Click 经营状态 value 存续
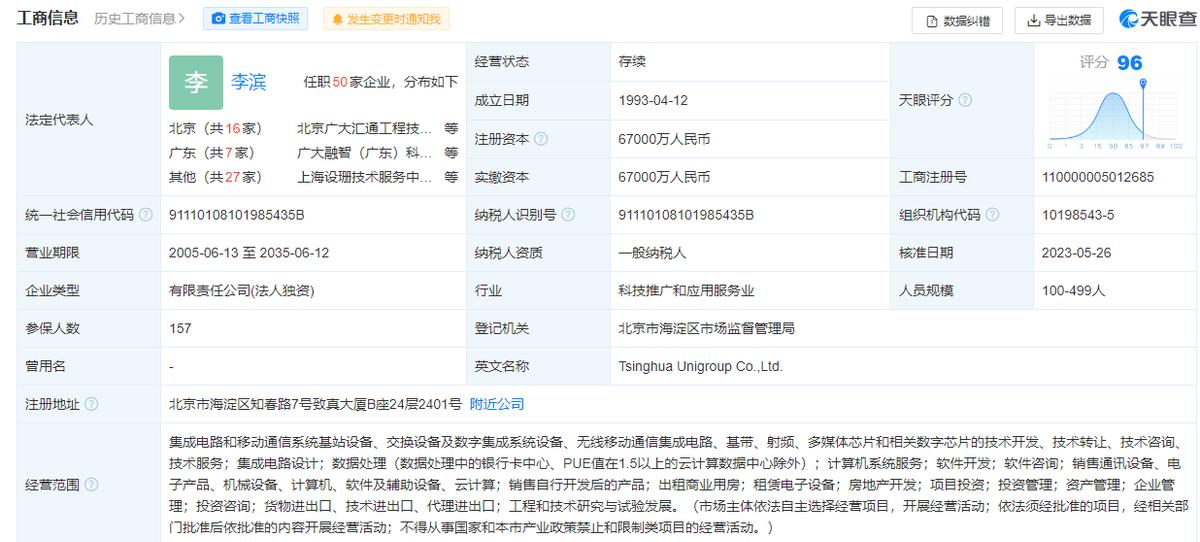Image resolution: width=1200 pixels, height=542 pixels. point(632,62)
